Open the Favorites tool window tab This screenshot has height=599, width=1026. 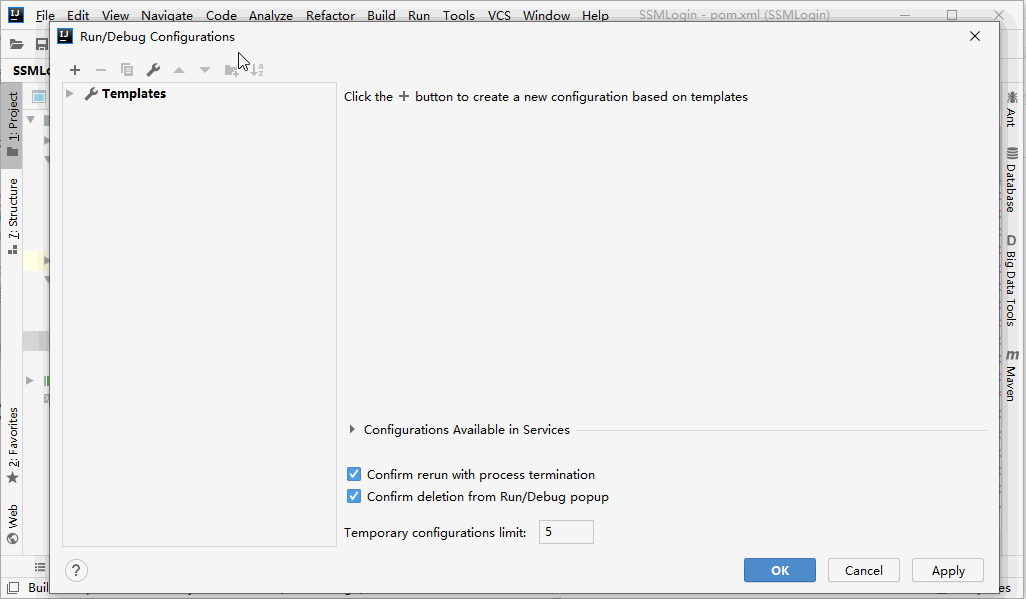click(x=12, y=445)
